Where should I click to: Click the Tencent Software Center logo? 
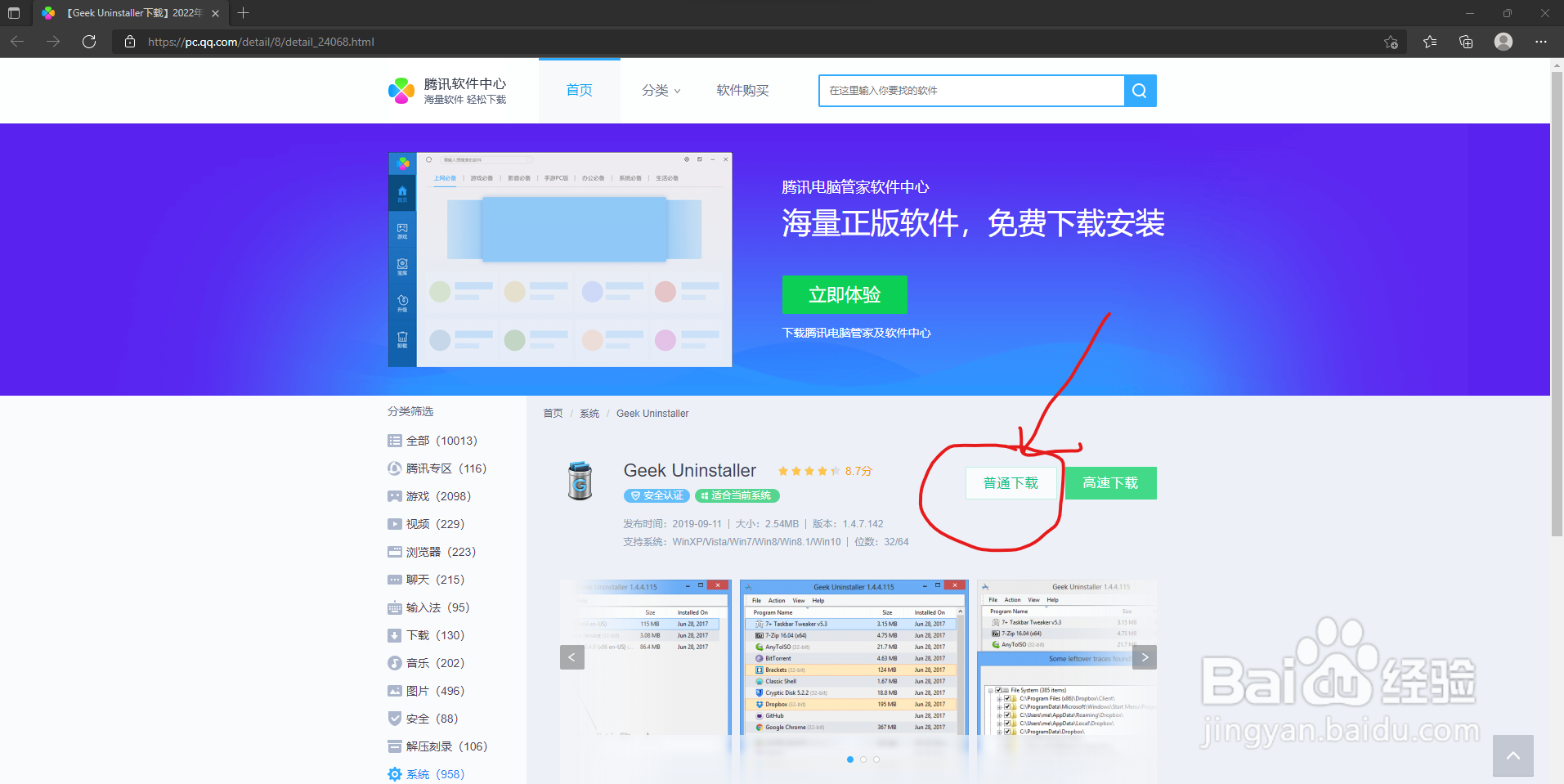tap(447, 91)
